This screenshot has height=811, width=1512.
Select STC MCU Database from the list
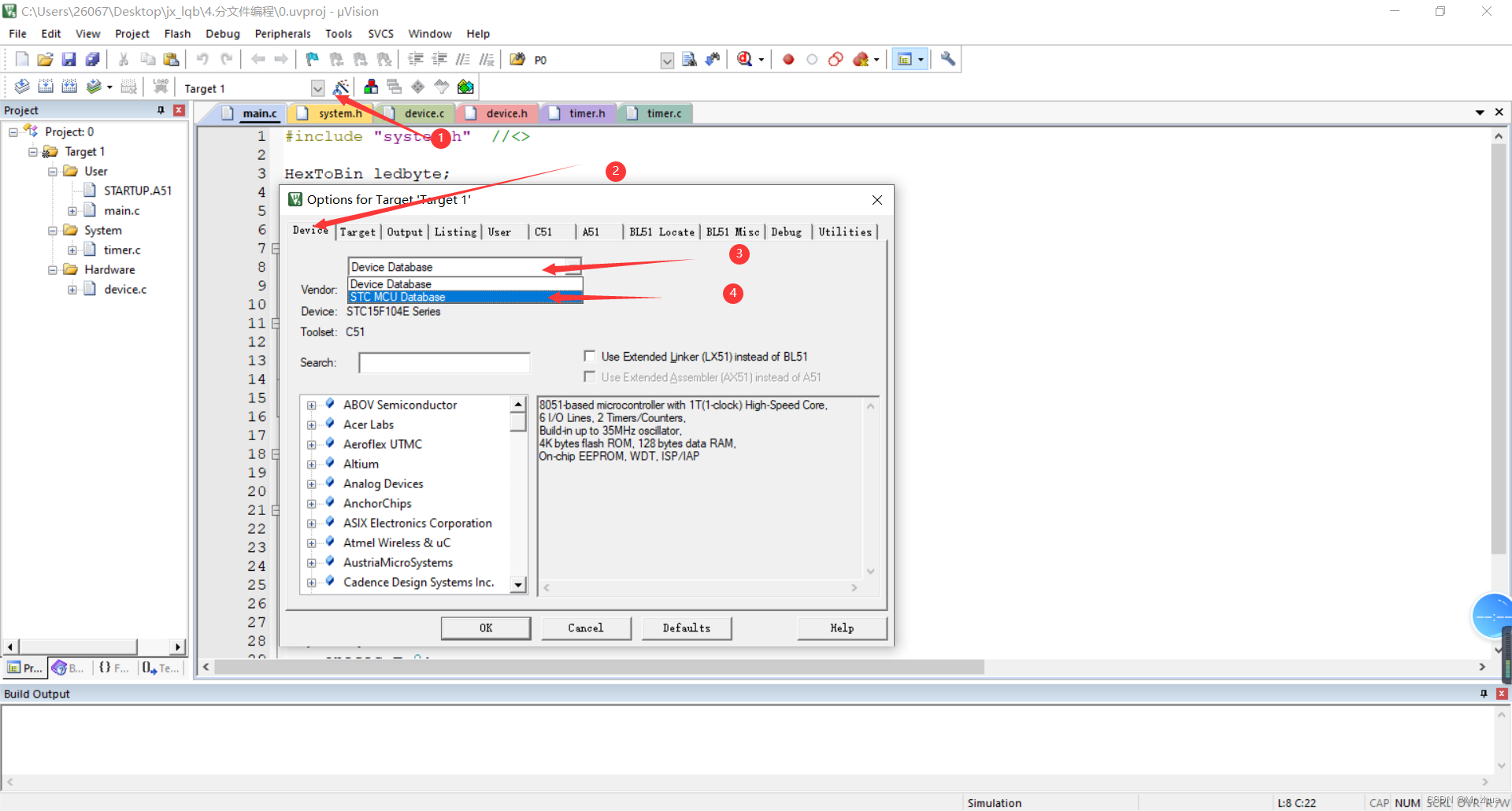coord(465,297)
